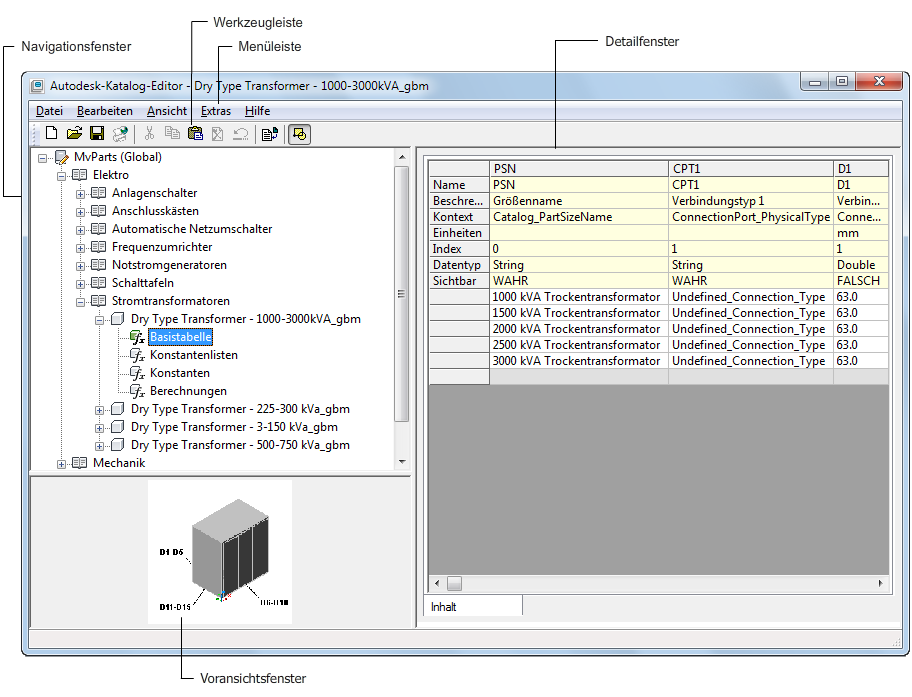This screenshot has height=697, width=912.
Task: Expand the Anlagenschalter node
Action: coord(80,194)
